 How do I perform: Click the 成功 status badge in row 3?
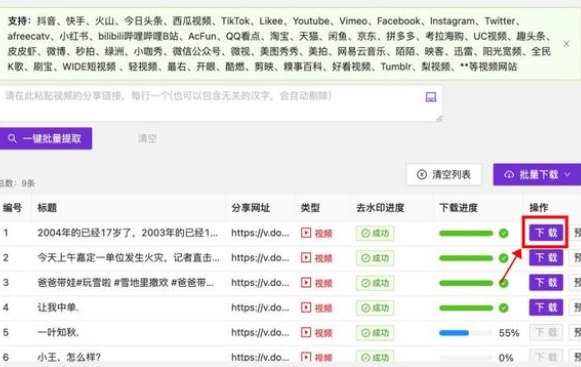tap(375, 283)
